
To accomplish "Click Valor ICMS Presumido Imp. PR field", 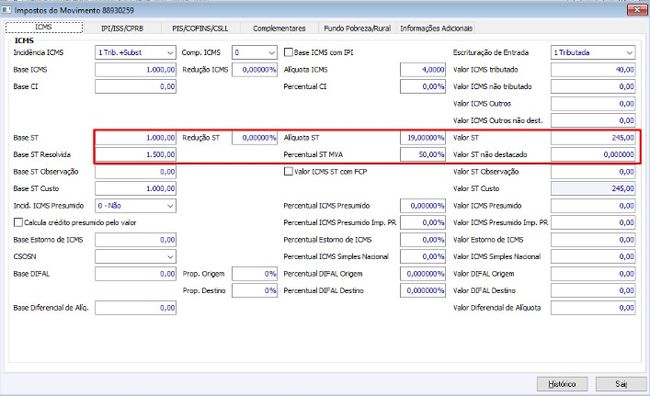I will [593, 223].
